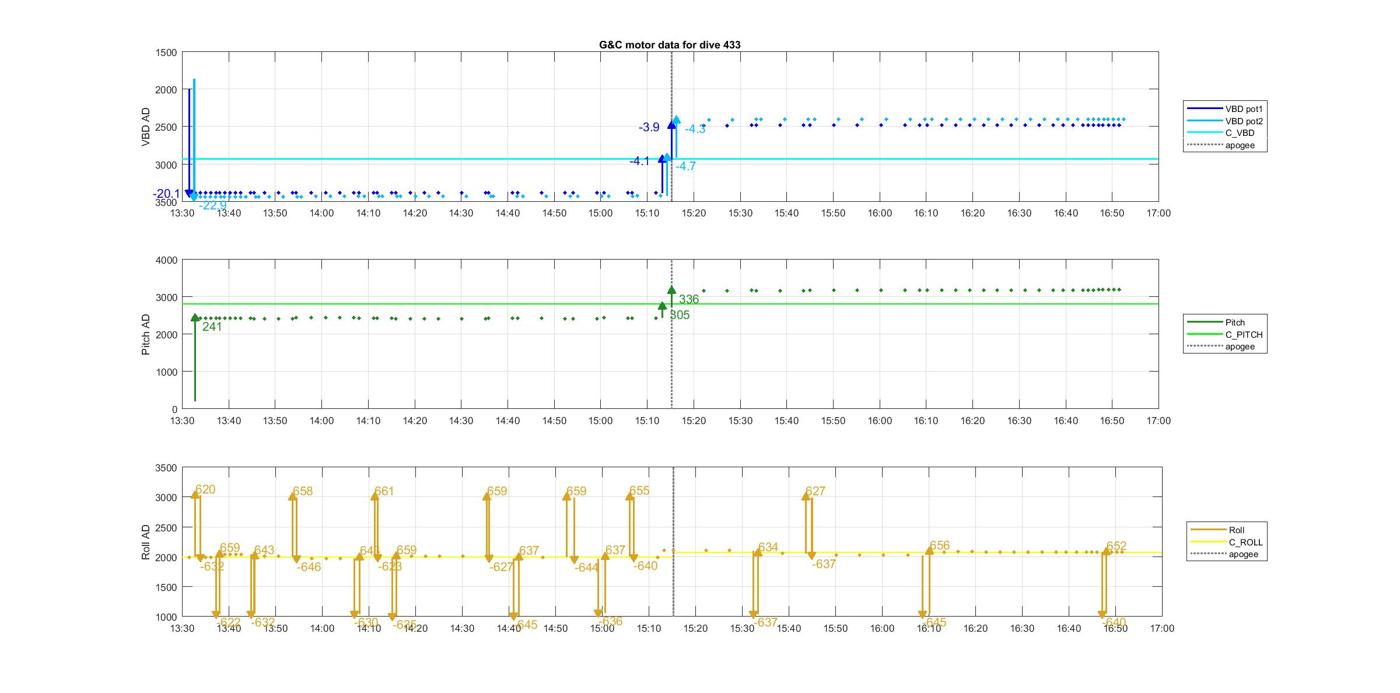Viewport: 1400px width, 693px height.
Task: Click the '305' pitch data label
Action: (680, 315)
